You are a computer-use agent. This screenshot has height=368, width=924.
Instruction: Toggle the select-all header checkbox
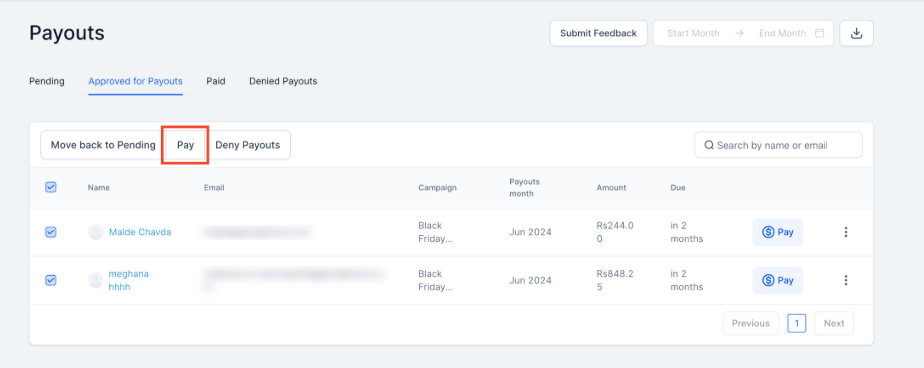51,188
